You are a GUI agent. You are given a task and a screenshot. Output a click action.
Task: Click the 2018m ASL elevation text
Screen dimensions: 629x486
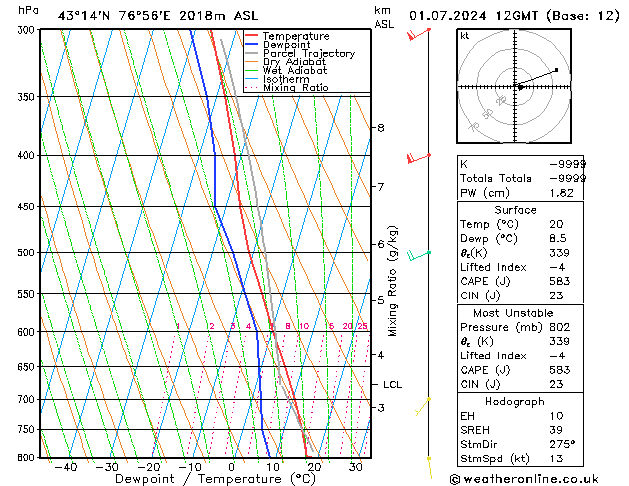tap(219, 16)
